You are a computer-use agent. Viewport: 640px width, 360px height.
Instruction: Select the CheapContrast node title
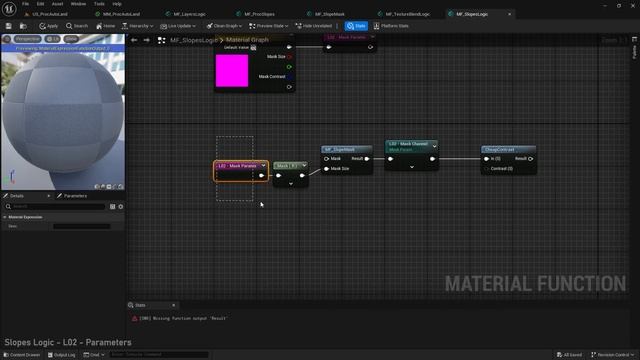tap(499, 149)
